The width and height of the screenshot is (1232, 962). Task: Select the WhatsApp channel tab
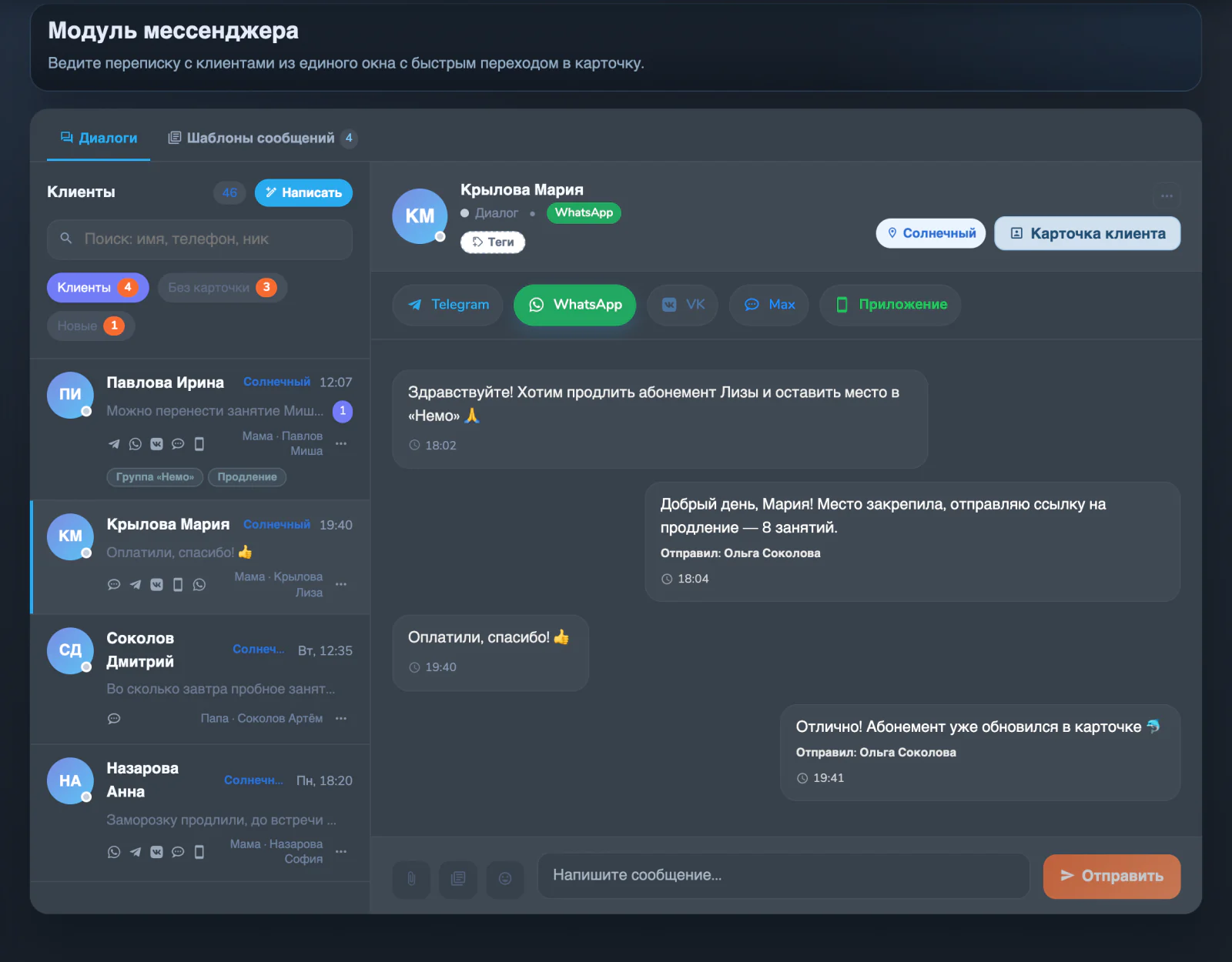click(575, 305)
